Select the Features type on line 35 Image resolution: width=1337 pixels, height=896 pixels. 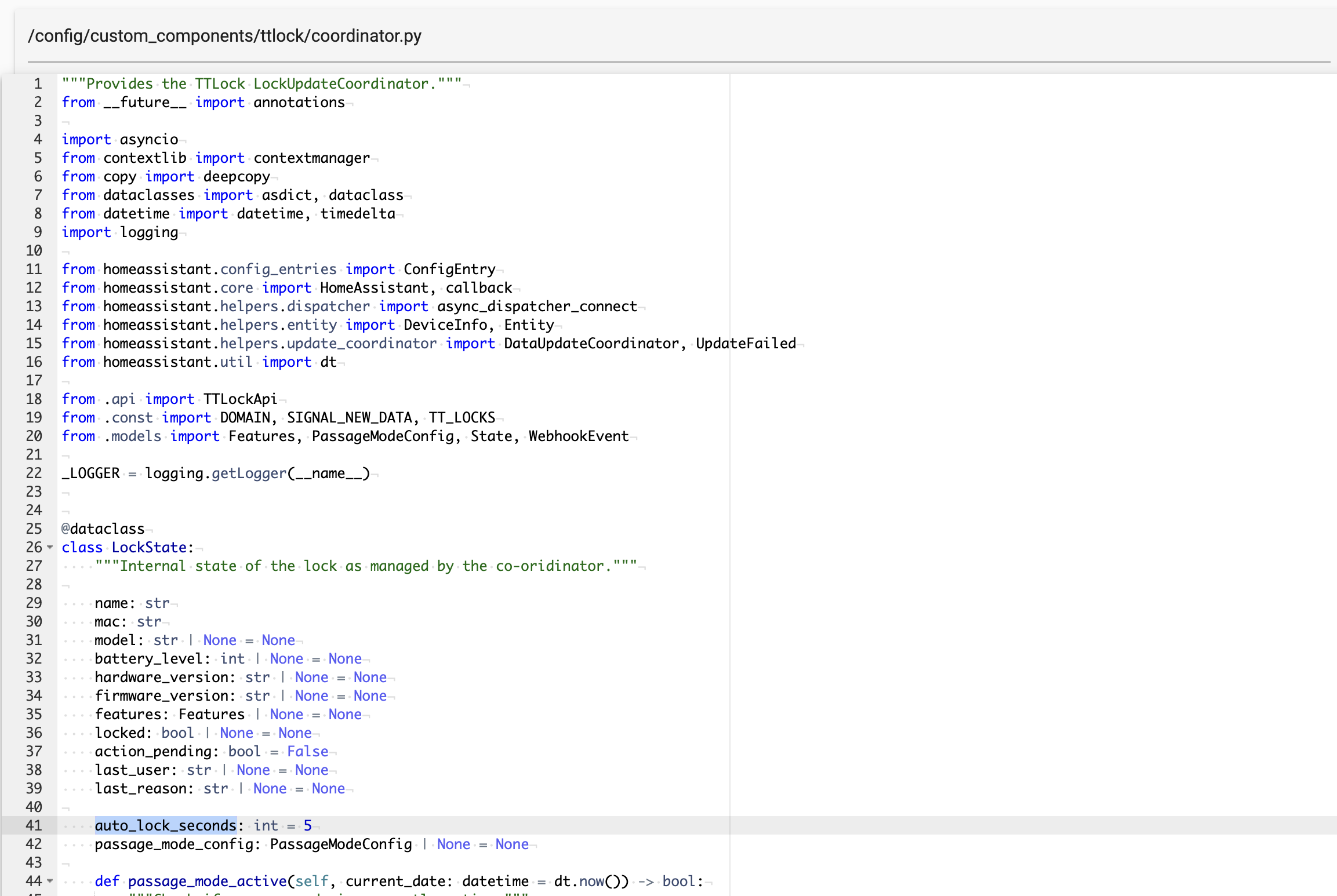(211, 714)
